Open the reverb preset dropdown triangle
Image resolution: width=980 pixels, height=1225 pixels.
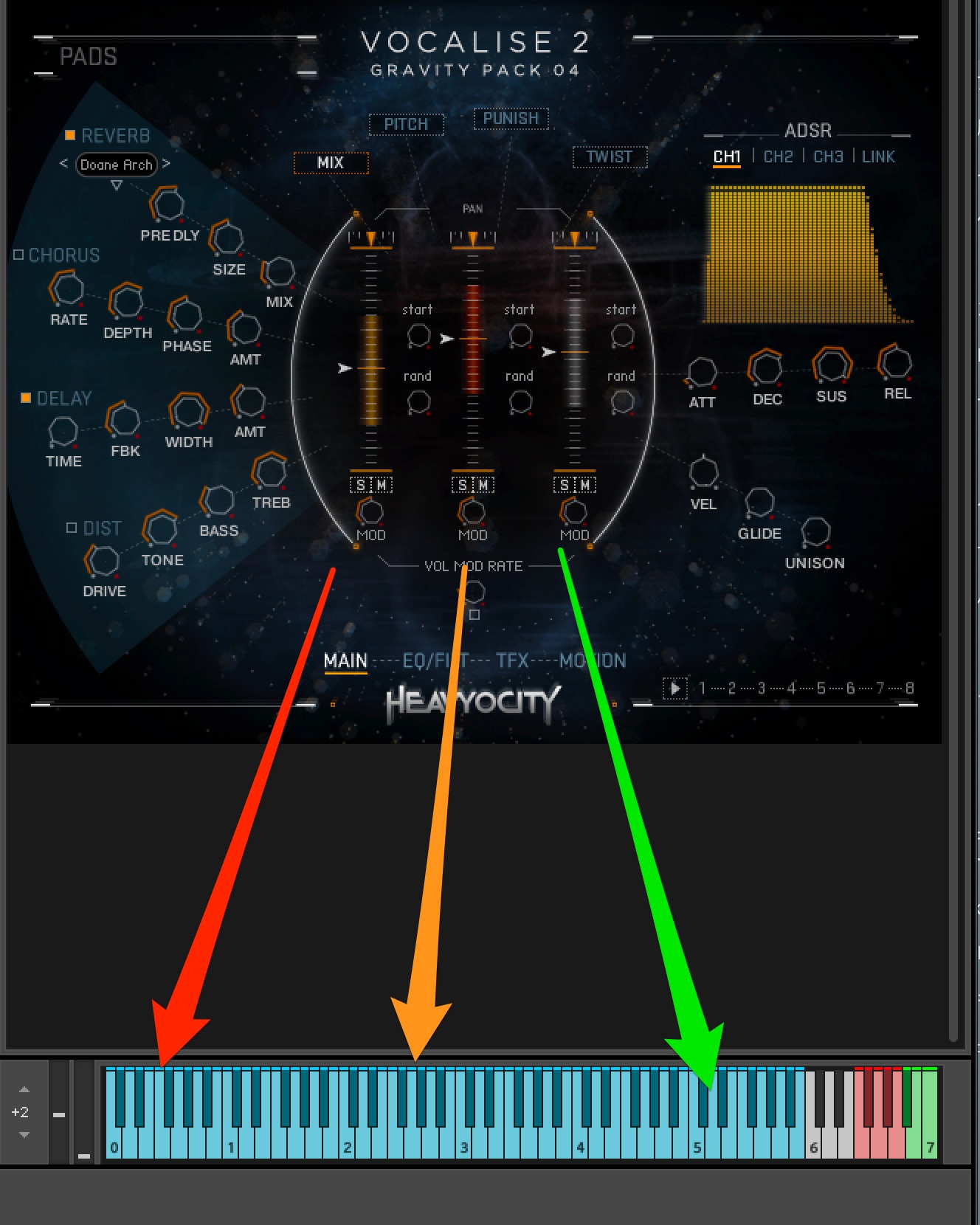click(x=116, y=185)
